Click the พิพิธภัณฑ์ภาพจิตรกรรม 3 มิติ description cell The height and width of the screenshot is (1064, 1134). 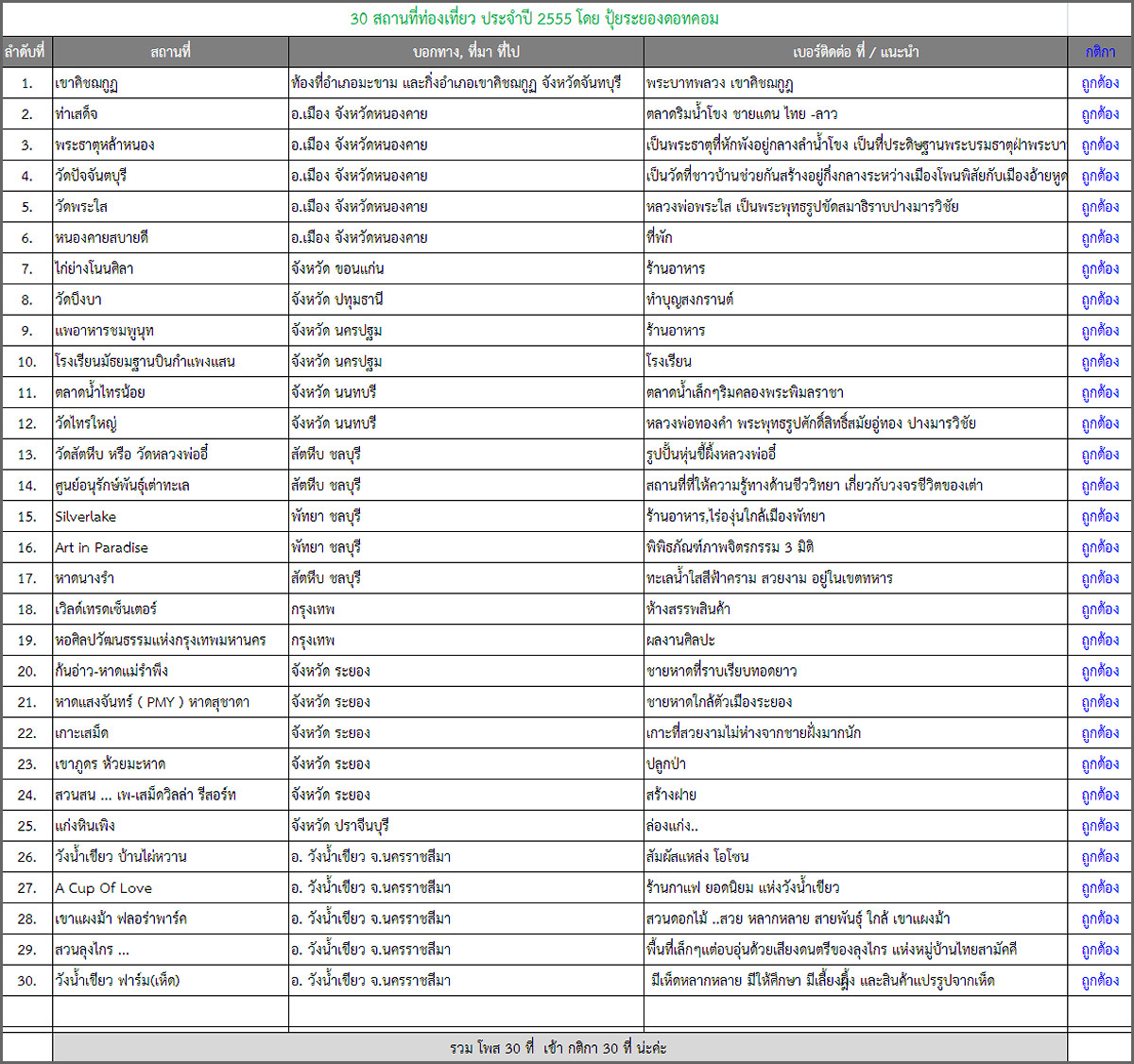pos(730,547)
